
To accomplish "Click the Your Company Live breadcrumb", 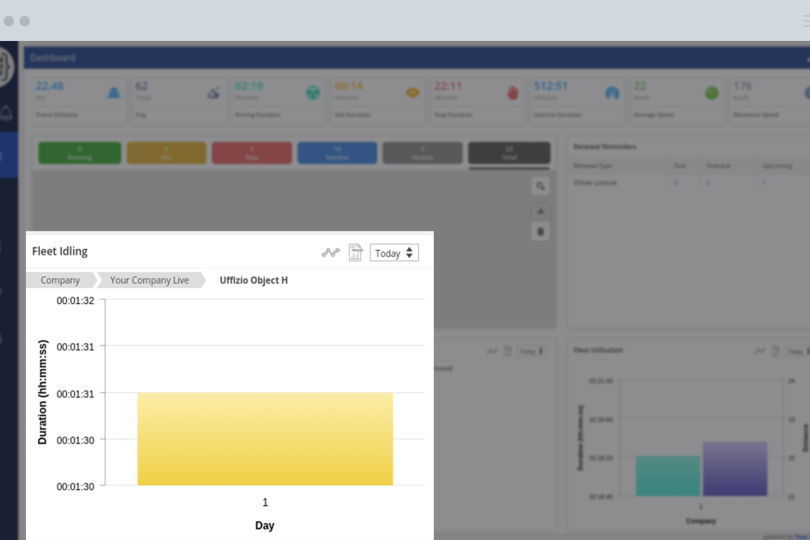I will pos(149,280).
